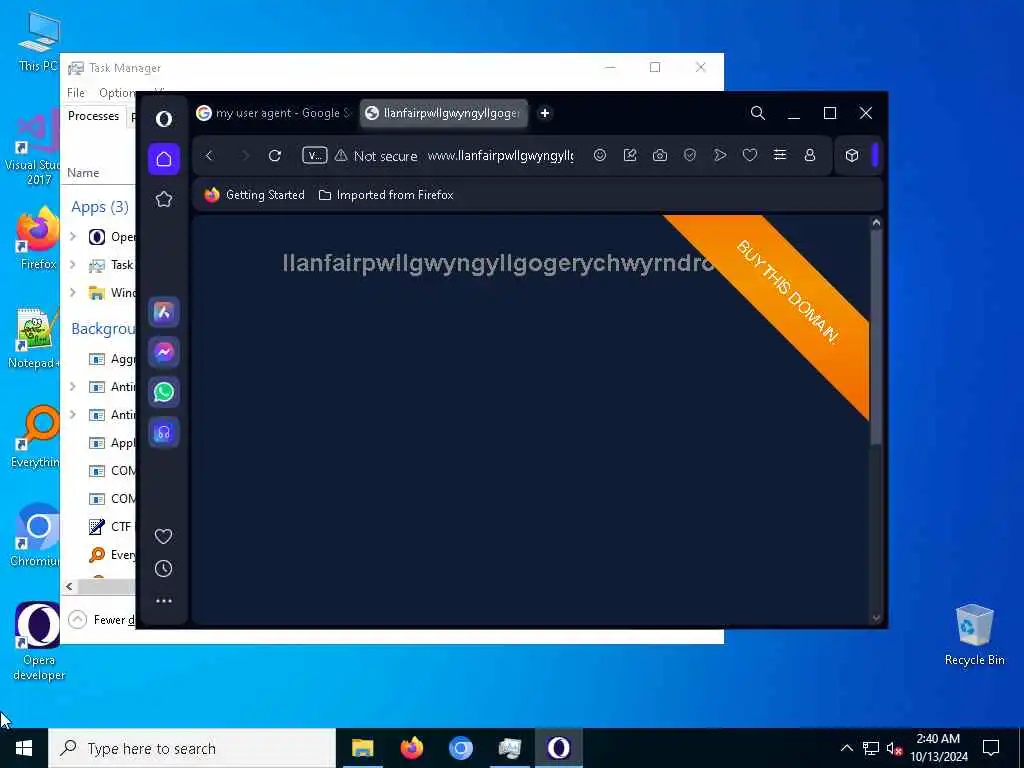Viewport: 1024px width, 768px height.
Task: Click Task Manager horizontal scroll left arrow
Action: pos(69,586)
